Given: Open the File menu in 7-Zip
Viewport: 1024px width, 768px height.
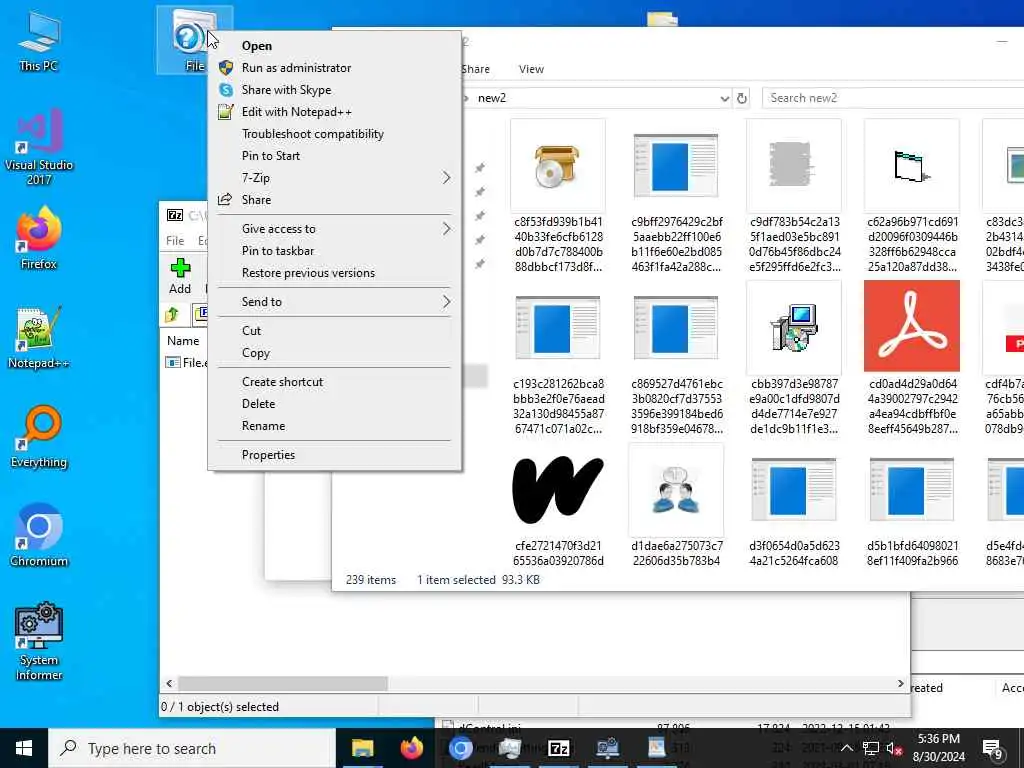Looking at the screenshot, I should click(x=175, y=240).
